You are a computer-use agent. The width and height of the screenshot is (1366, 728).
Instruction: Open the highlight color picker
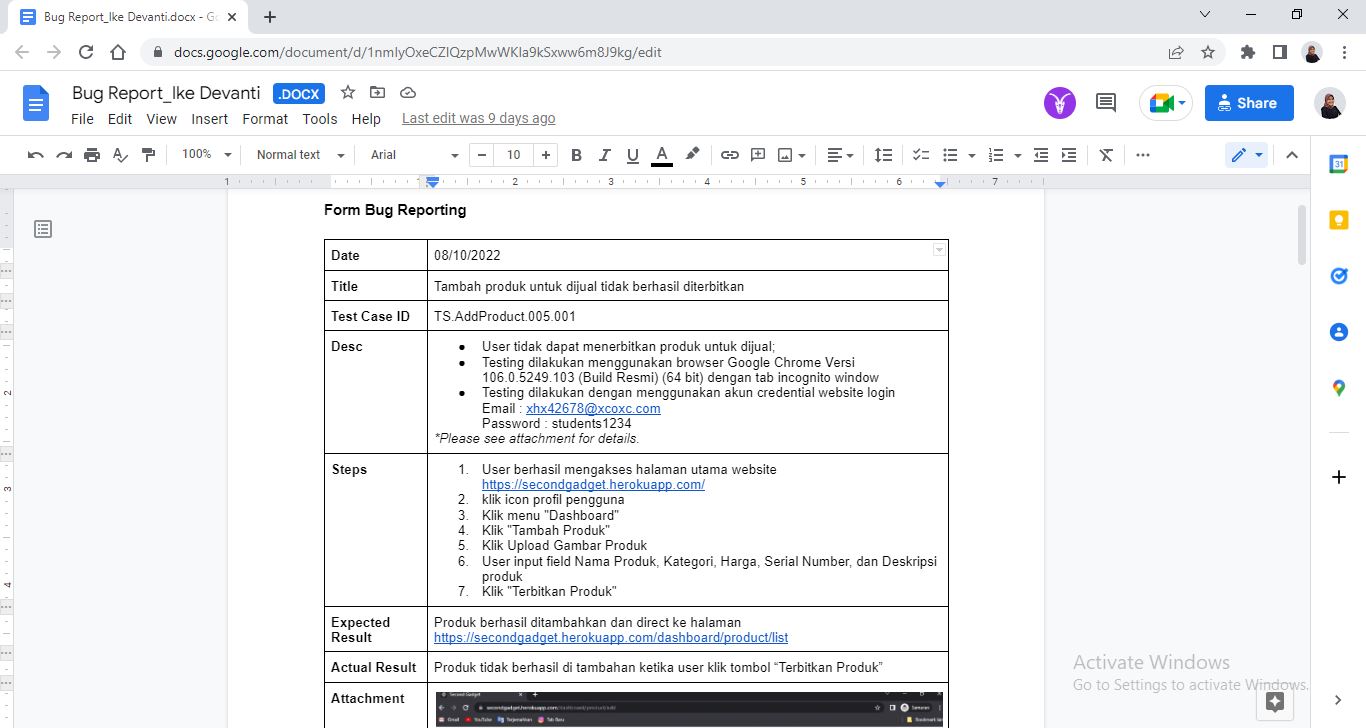tap(692, 155)
